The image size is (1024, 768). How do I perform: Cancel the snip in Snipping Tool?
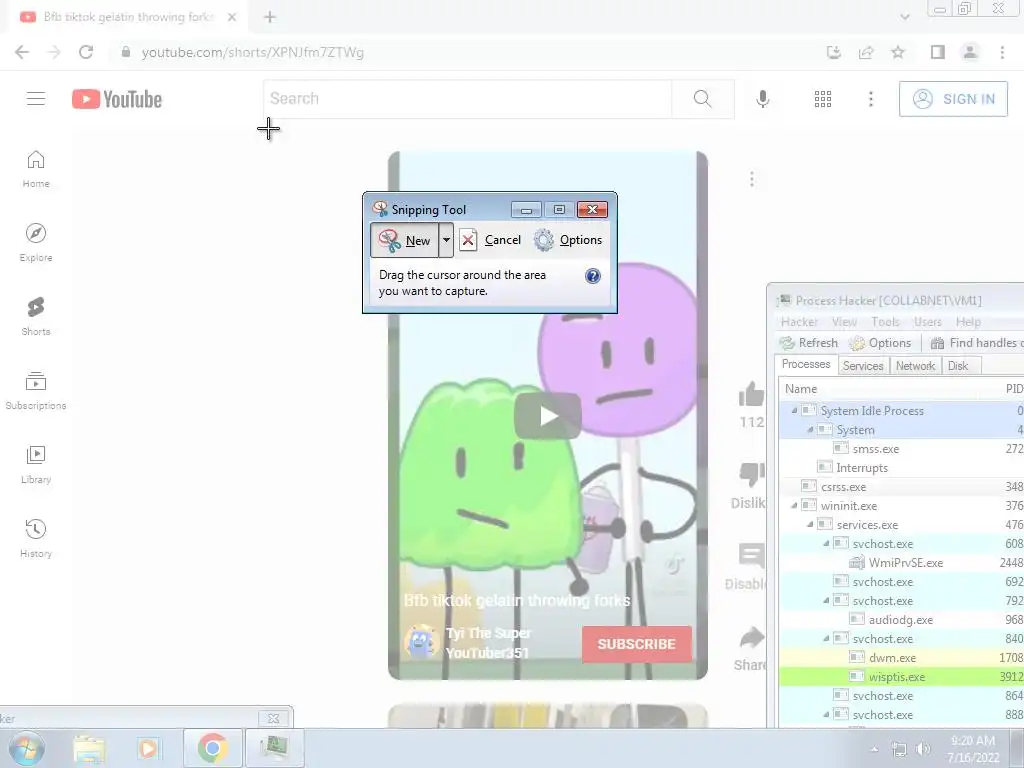[x=490, y=240]
